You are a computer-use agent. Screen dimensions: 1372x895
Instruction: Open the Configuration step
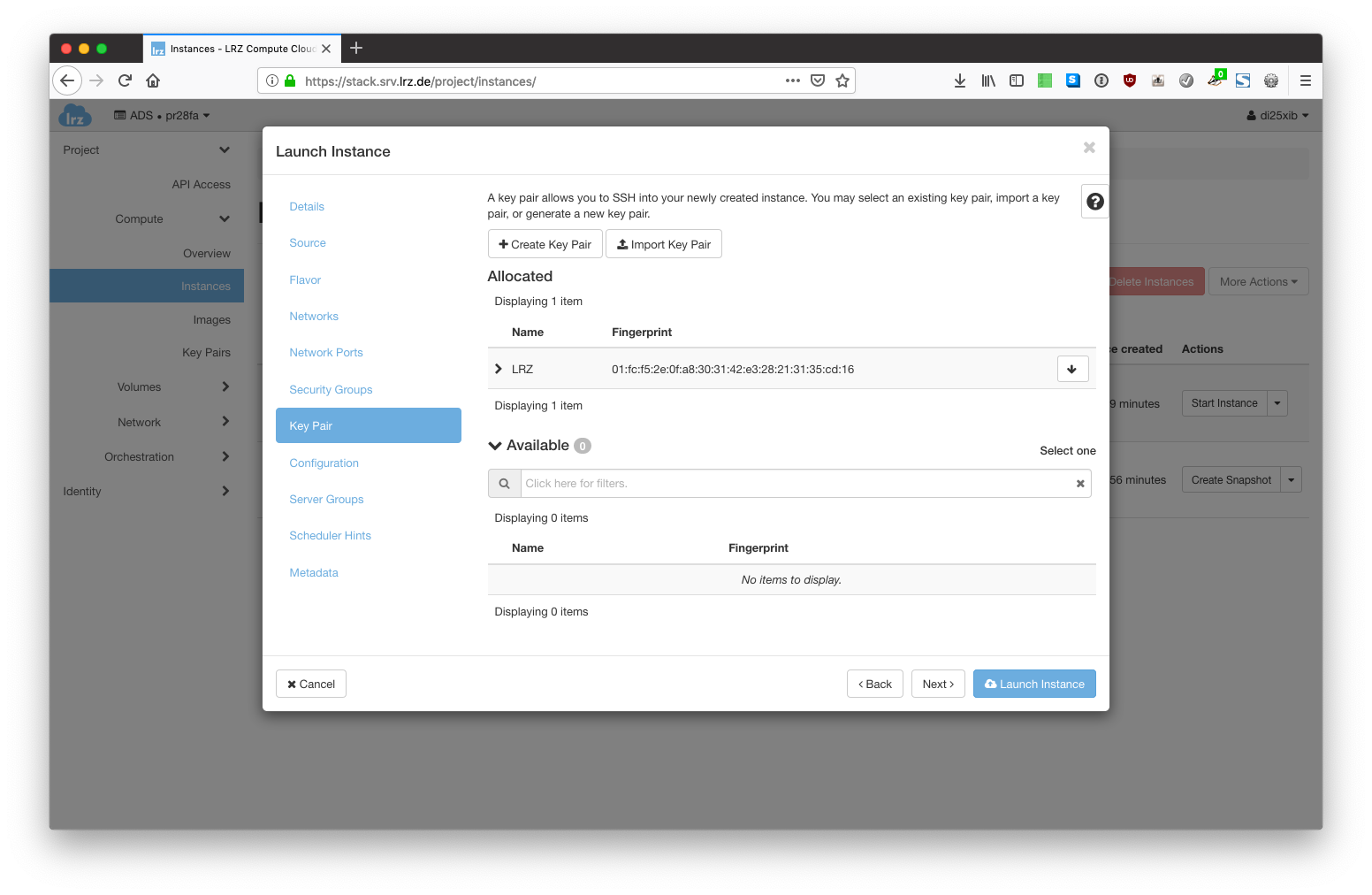(324, 463)
